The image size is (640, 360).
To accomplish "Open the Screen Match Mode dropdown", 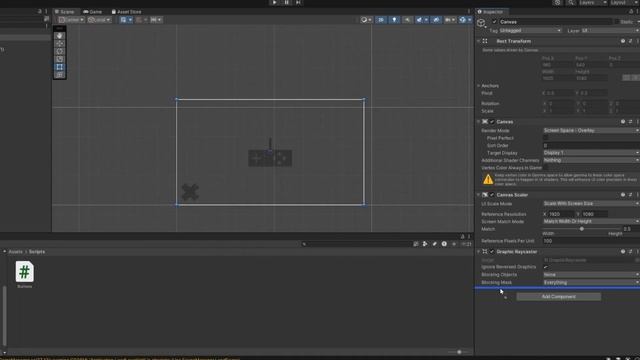I will coord(591,221).
